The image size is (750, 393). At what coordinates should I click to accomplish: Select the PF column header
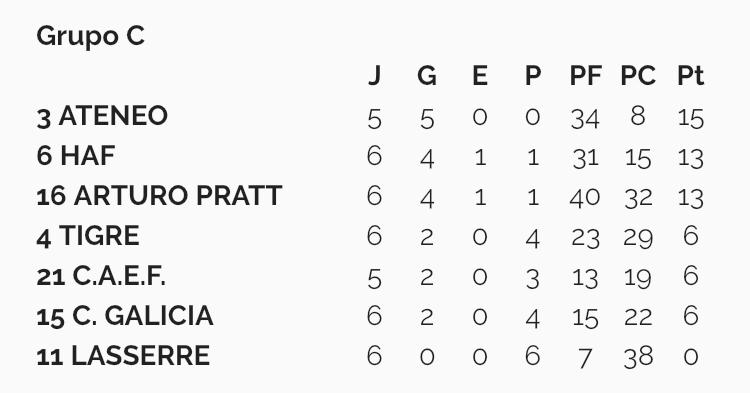tap(585, 76)
